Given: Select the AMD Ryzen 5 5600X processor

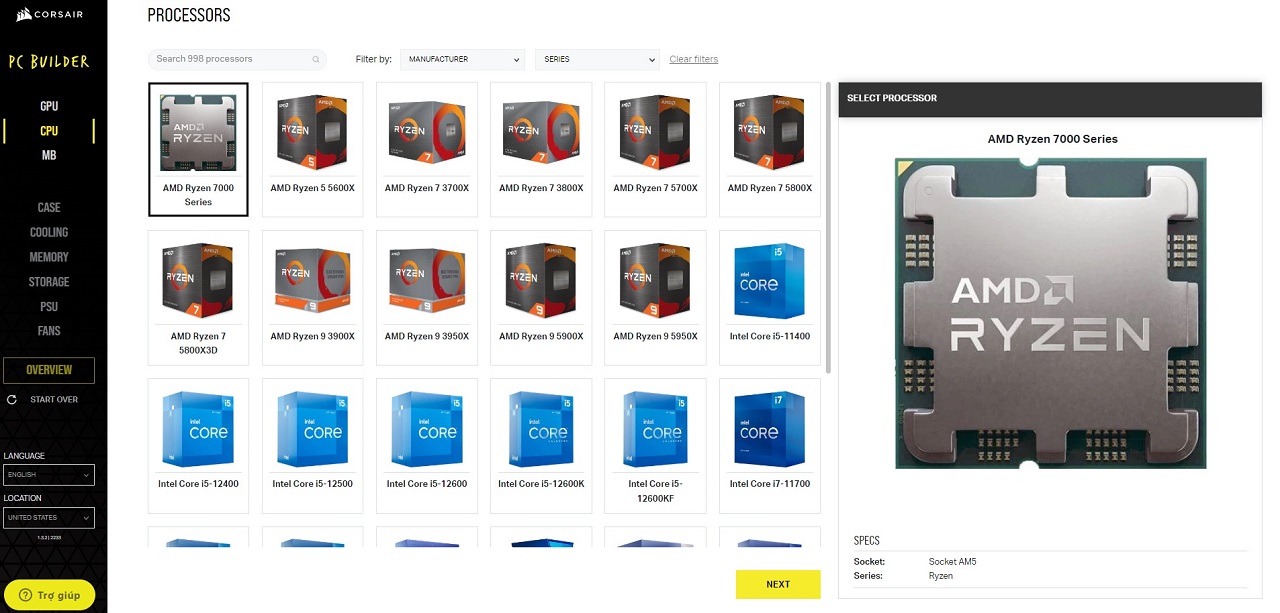Looking at the screenshot, I should (312, 149).
